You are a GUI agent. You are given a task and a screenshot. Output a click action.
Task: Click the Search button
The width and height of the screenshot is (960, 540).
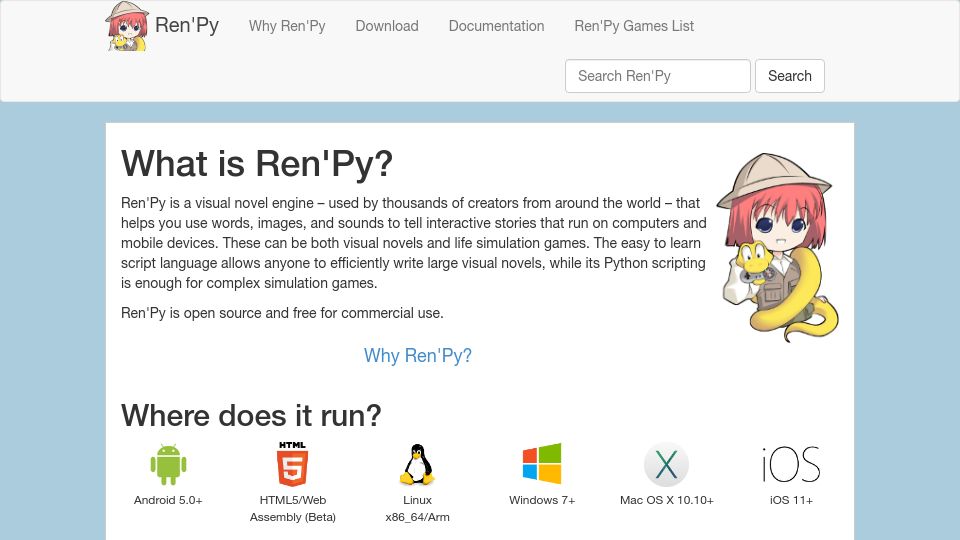(790, 76)
